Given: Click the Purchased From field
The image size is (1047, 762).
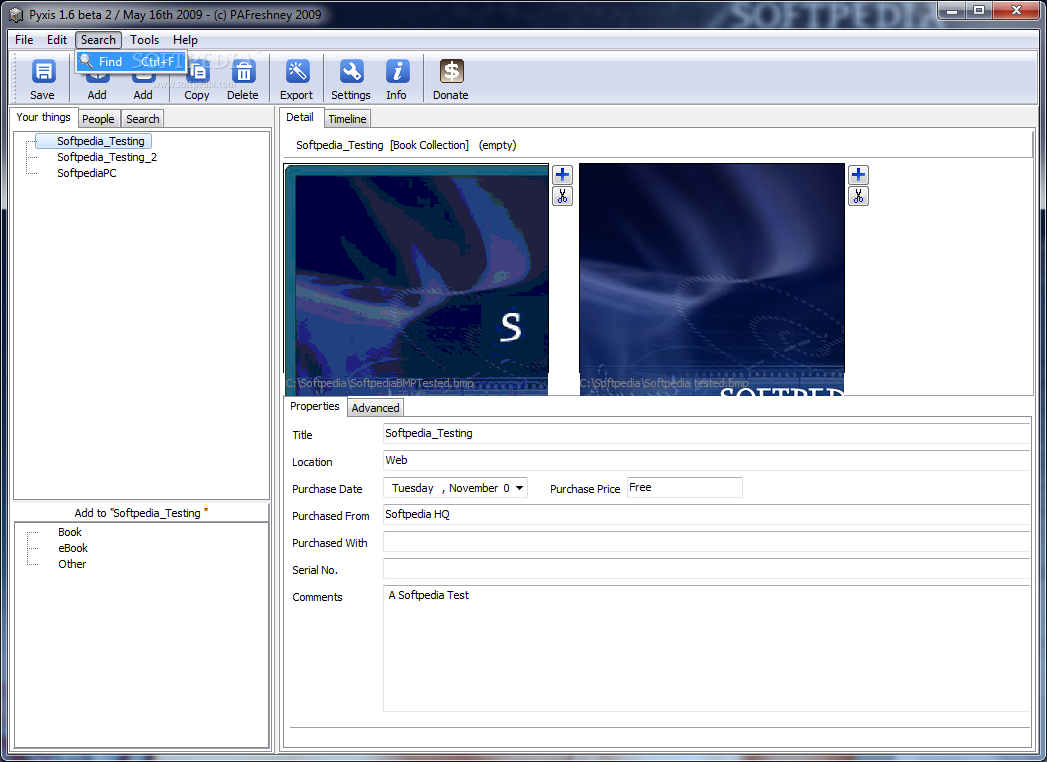Looking at the screenshot, I should click(x=706, y=515).
